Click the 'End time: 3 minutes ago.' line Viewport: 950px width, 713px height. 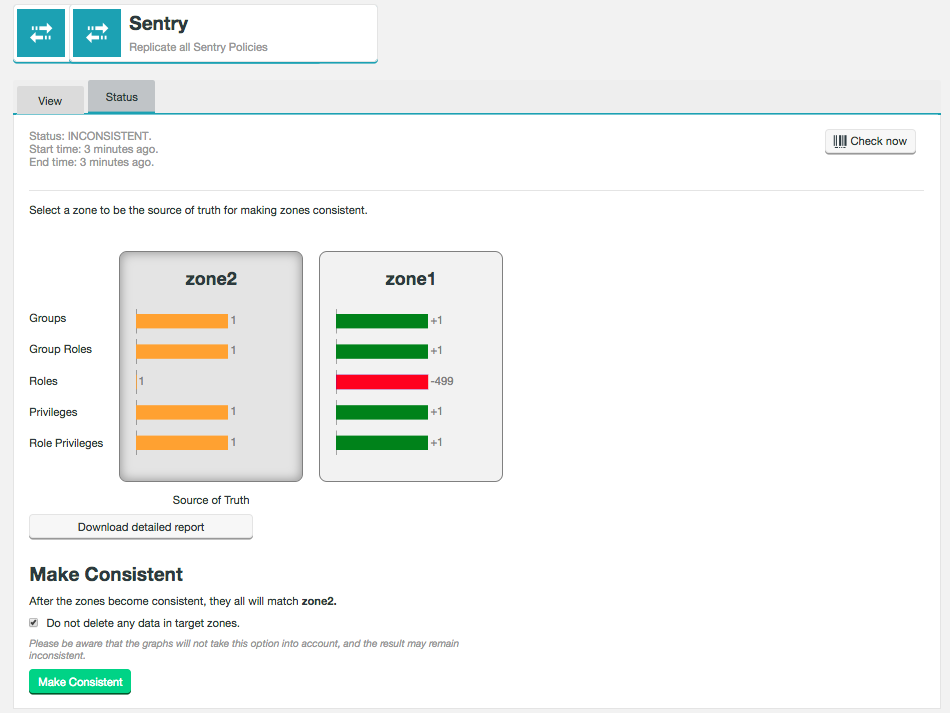tap(91, 162)
